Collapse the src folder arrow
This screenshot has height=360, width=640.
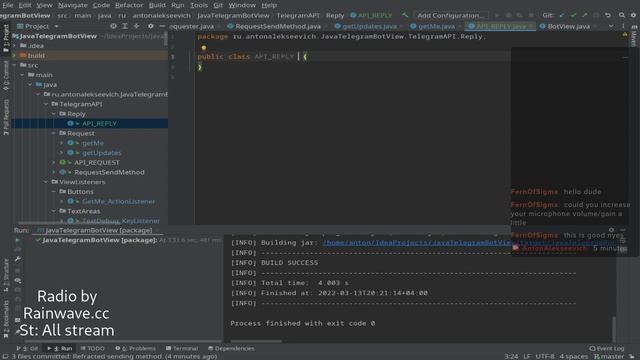click(15, 65)
